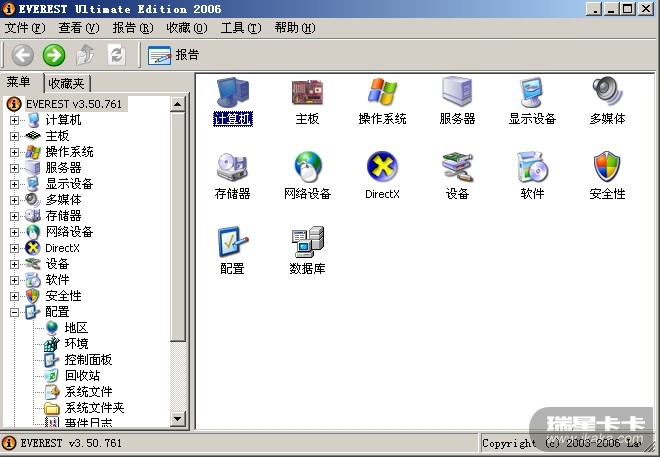Open the 文件(F) menu
This screenshot has width=660, height=457.
[x=25, y=28]
